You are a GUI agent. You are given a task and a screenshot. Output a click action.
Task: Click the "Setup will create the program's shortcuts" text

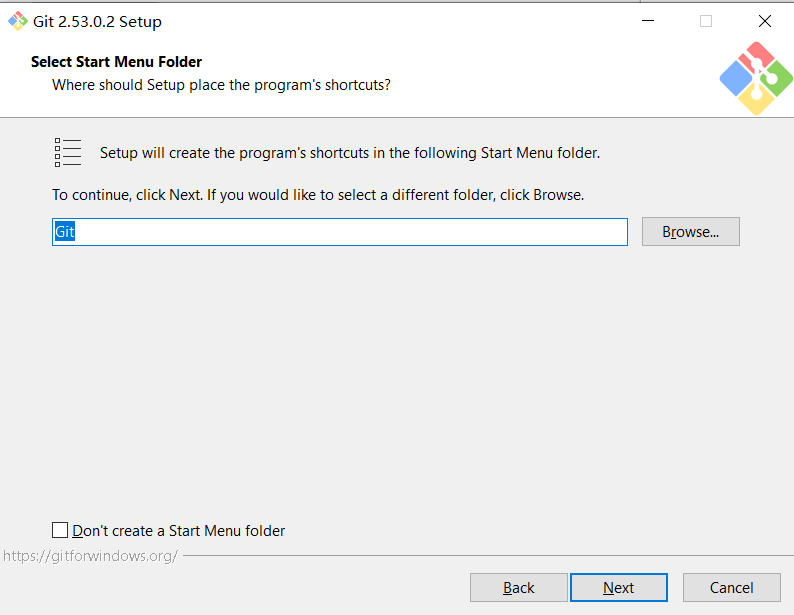click(x=350, y=153)
